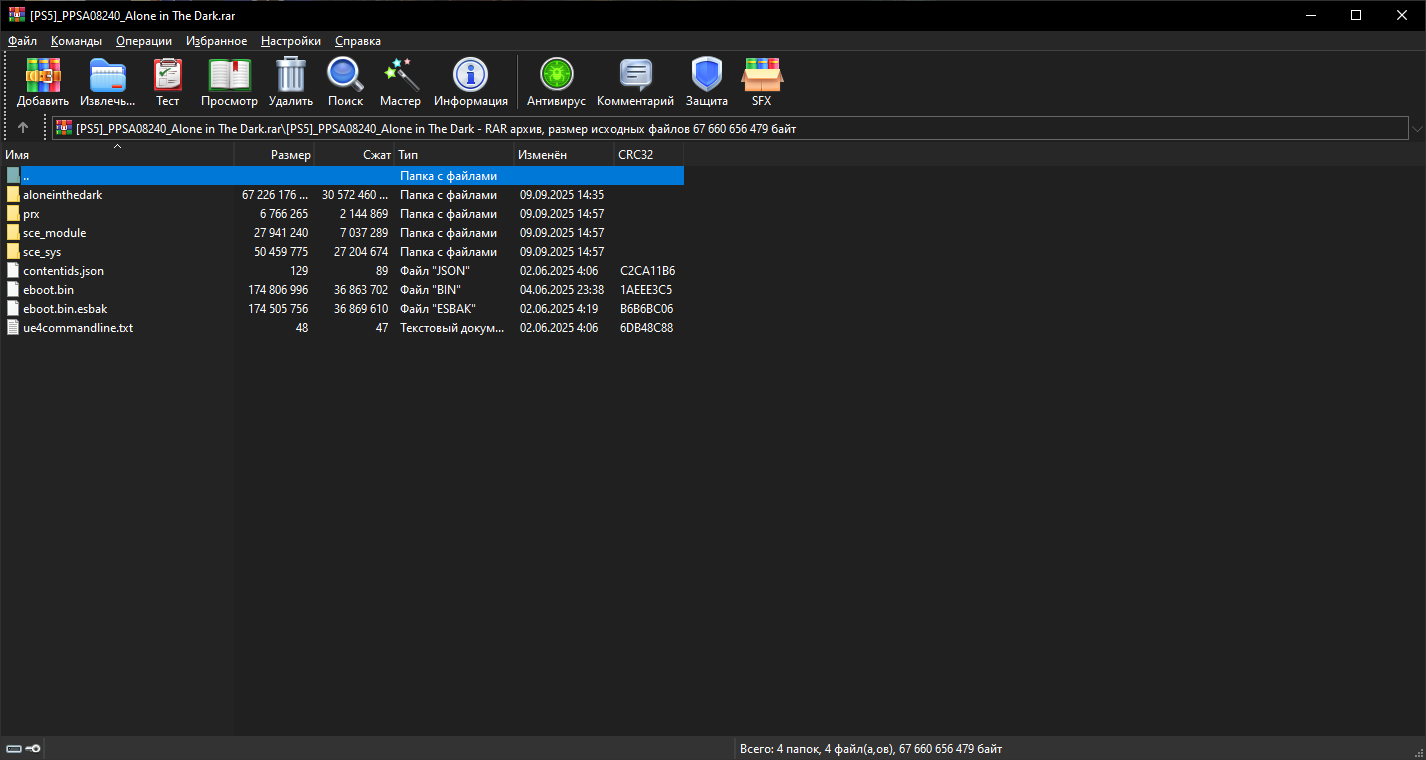Click the sce_module folder icon
The image size is (1426, 760).
[13, 233]
